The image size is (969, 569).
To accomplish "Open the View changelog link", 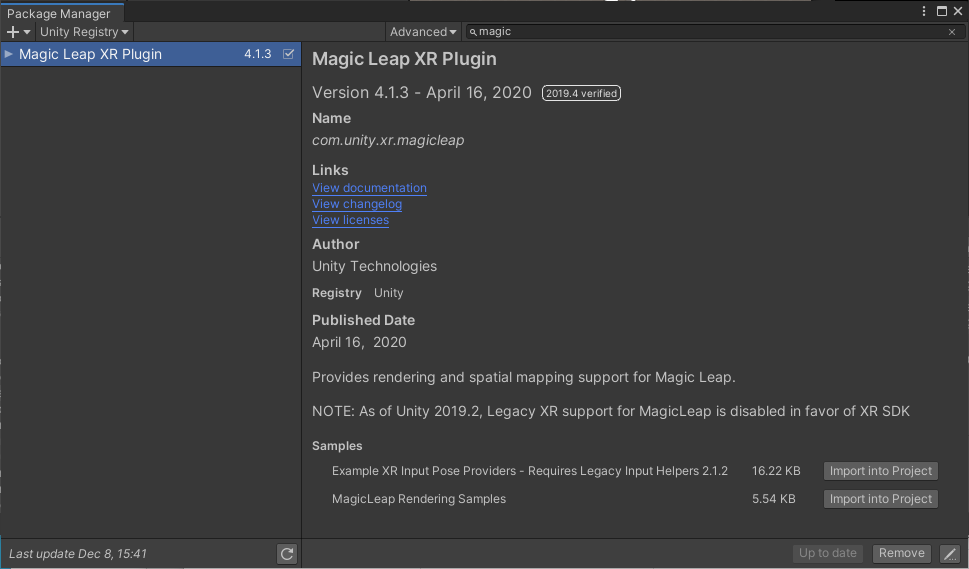I will [357, 204].
